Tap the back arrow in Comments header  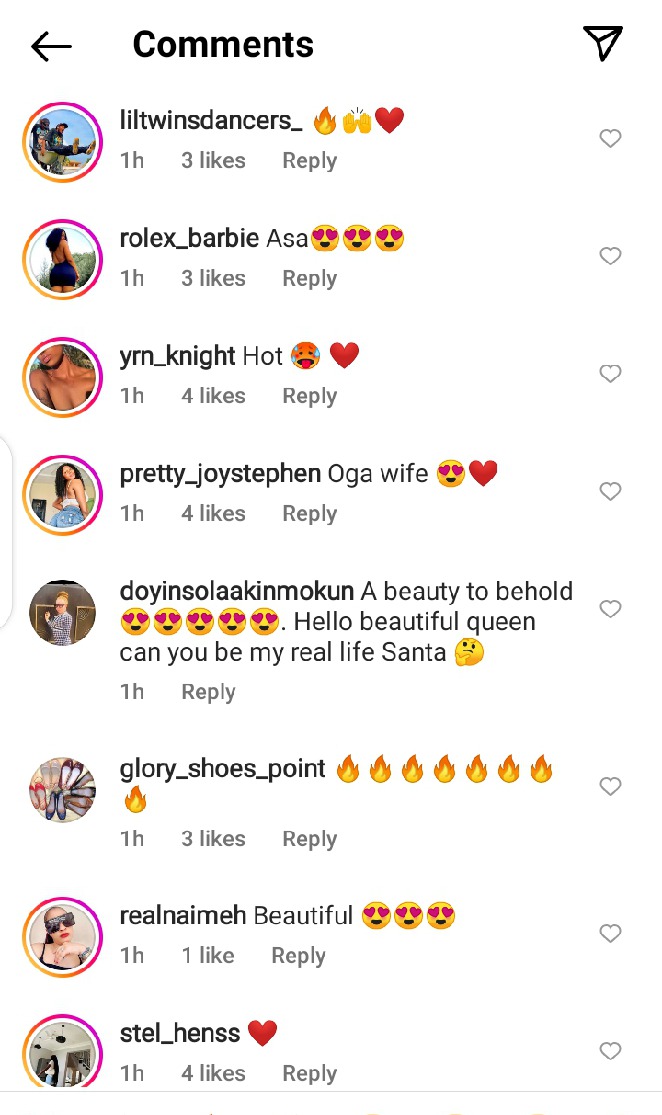[x=51, y=46]
